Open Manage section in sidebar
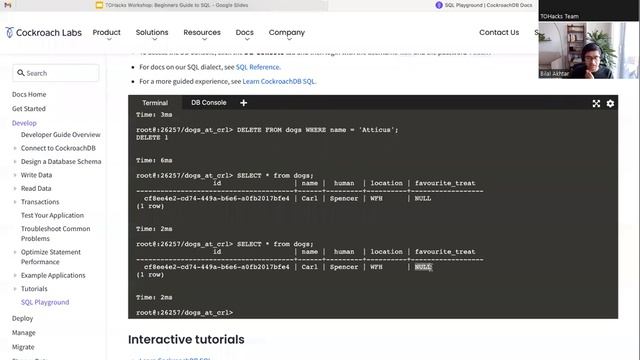The image size is (640, 360). pyautogui.click(x=24, y=333)
